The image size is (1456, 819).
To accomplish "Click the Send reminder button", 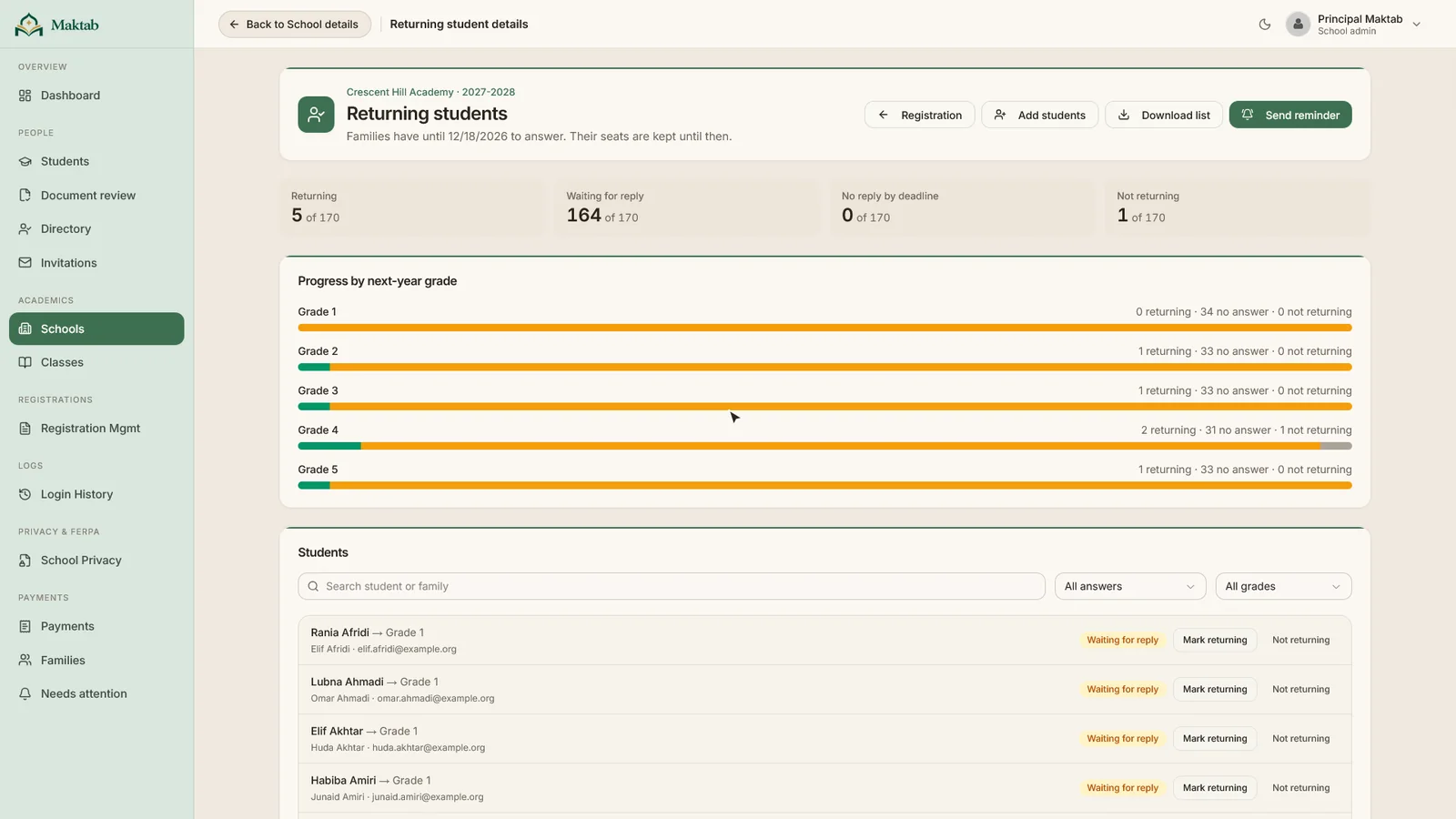I will [x=1290, y=115].
